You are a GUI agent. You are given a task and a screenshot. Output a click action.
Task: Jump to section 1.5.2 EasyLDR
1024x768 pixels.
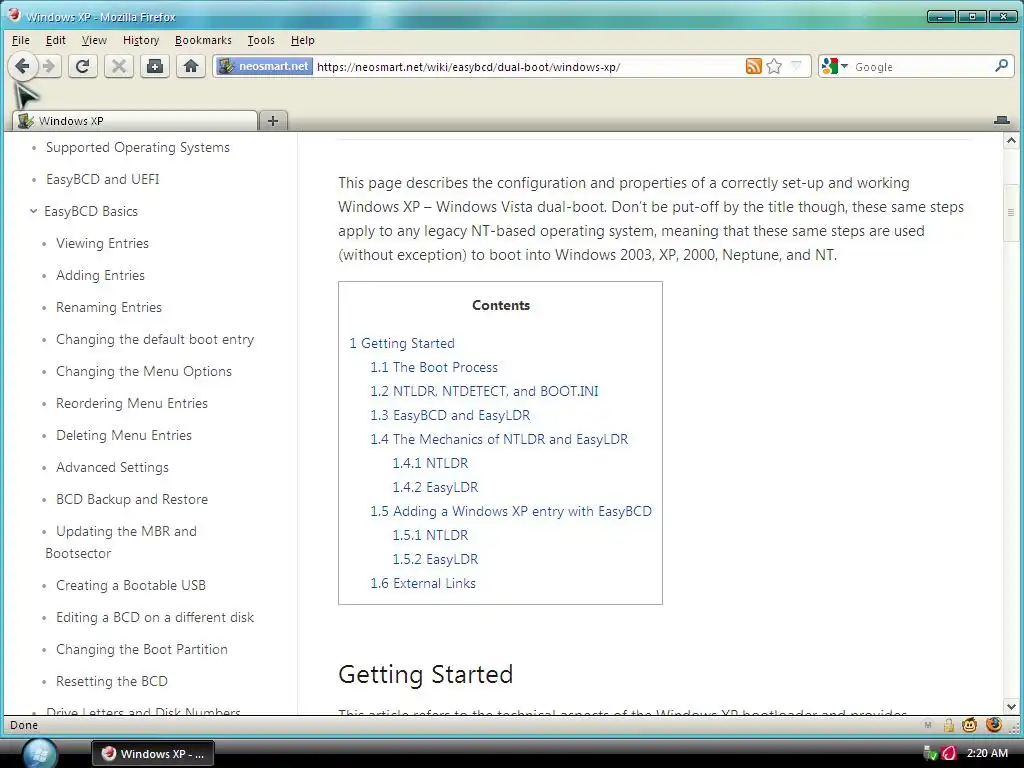pos(435,559)
